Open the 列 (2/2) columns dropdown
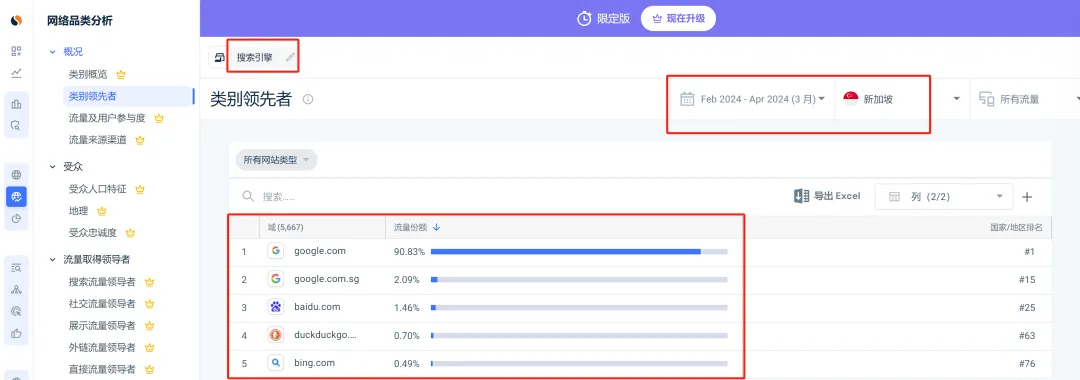Screen dimensions: 1080x380 pos(944,197)
